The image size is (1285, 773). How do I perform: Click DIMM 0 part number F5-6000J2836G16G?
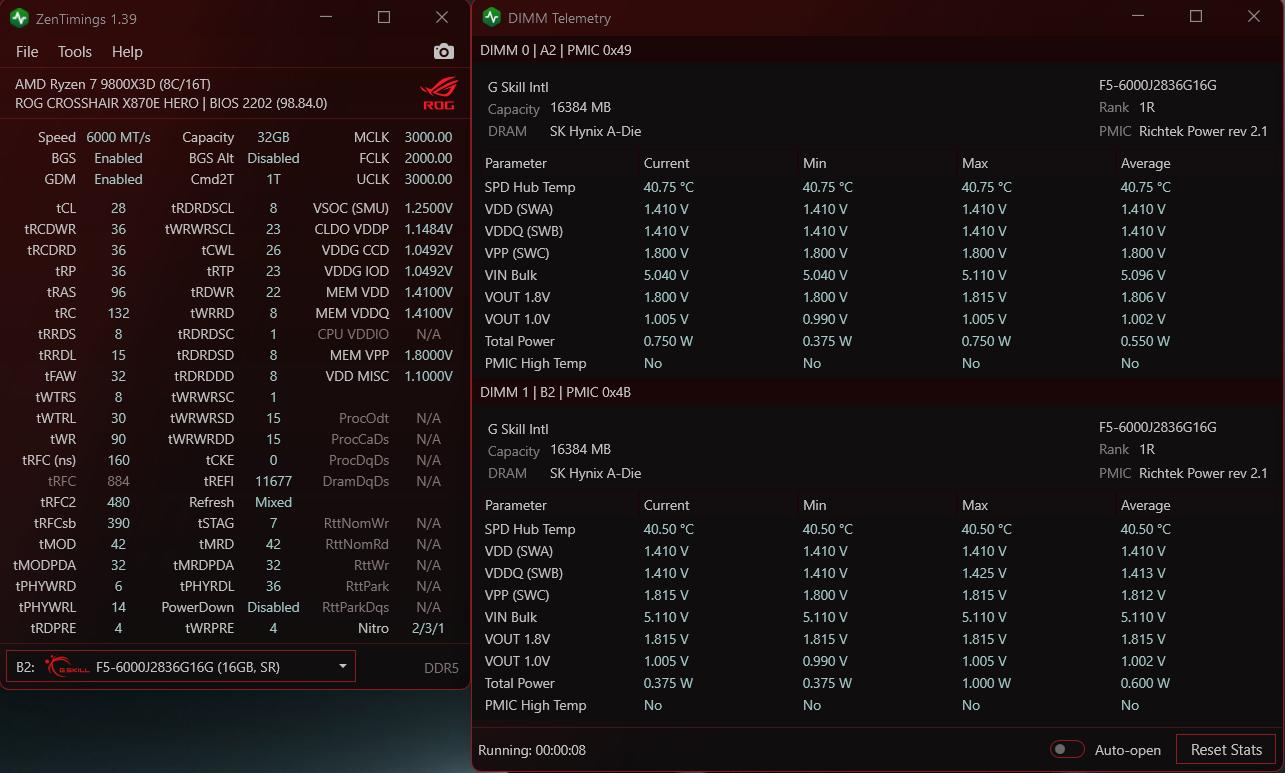(x=1157, y=85)
